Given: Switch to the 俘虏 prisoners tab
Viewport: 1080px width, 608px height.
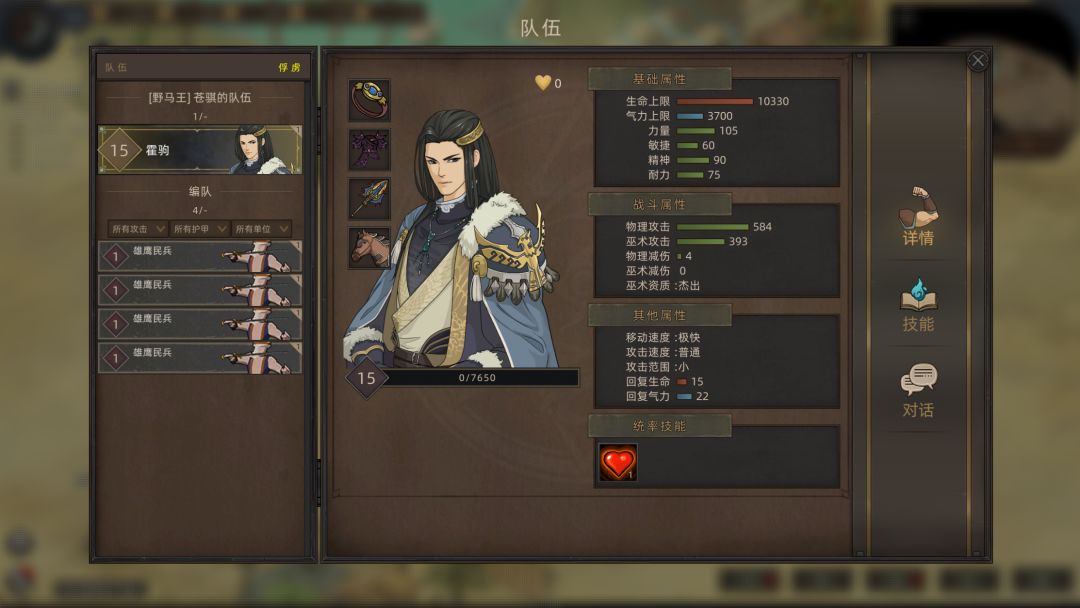Looking at the screenshot, I should click(x=289, y=67).
